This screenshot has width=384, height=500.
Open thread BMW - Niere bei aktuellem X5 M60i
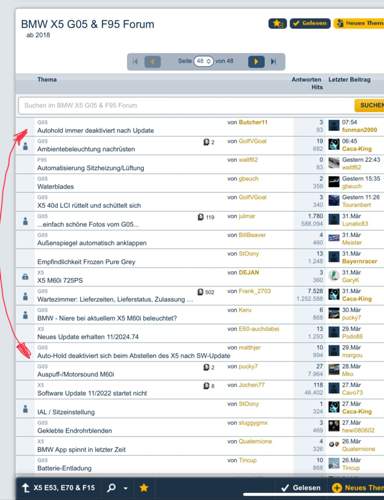click(x=107, y=318)
